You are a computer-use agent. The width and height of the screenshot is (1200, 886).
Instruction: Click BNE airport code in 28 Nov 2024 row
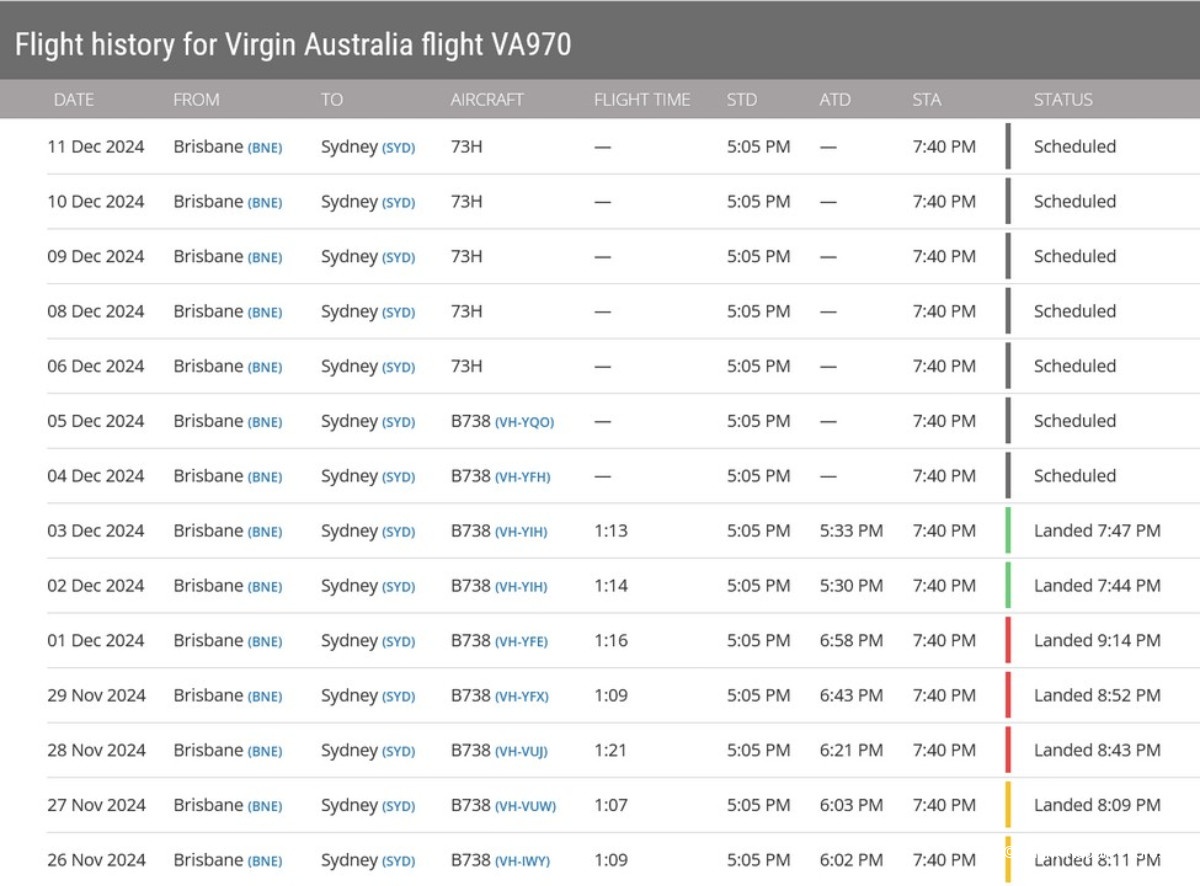(265, 752)
